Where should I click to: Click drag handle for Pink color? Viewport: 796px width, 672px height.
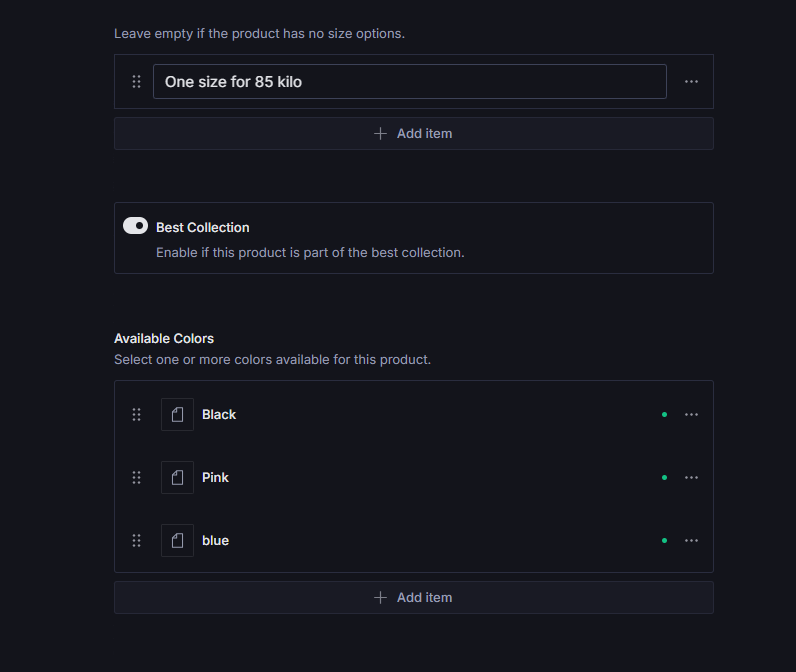[x=136, y=478]
